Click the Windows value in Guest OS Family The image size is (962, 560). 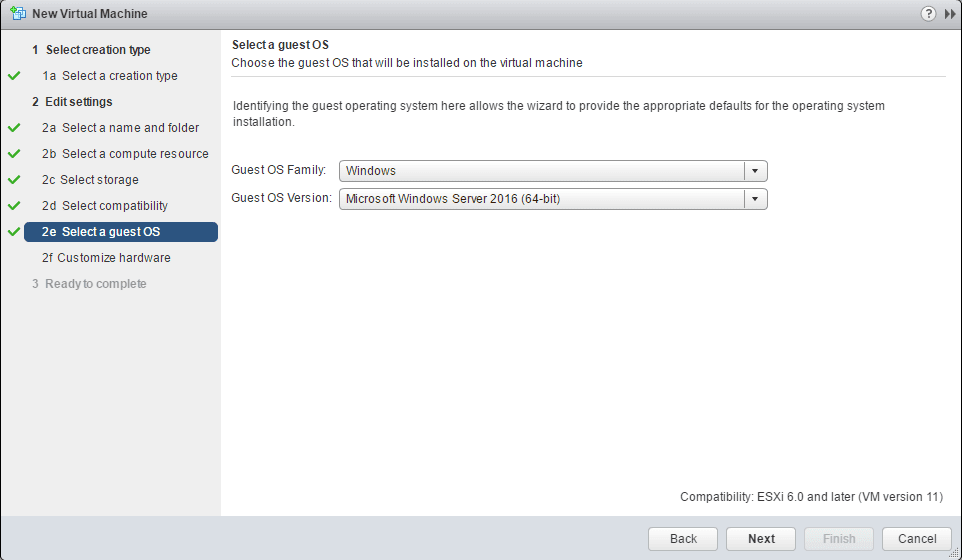coord(371,171)
